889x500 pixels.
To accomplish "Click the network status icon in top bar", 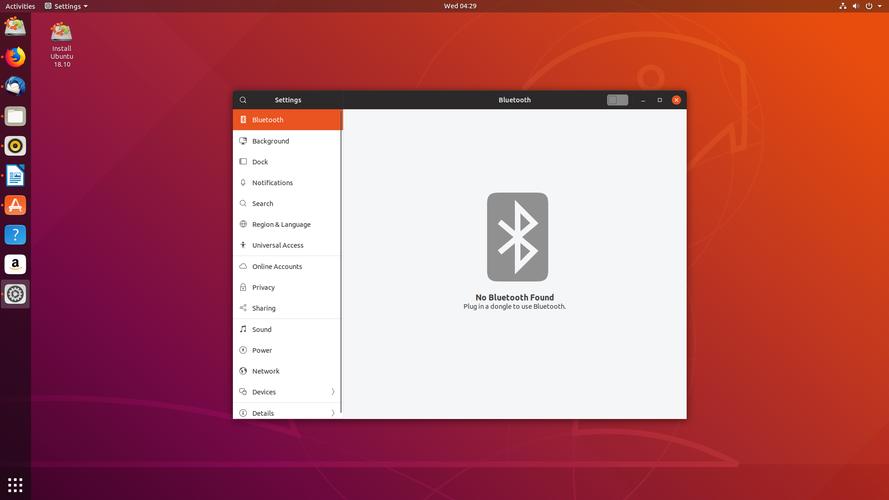I will [x=843, y=6].
